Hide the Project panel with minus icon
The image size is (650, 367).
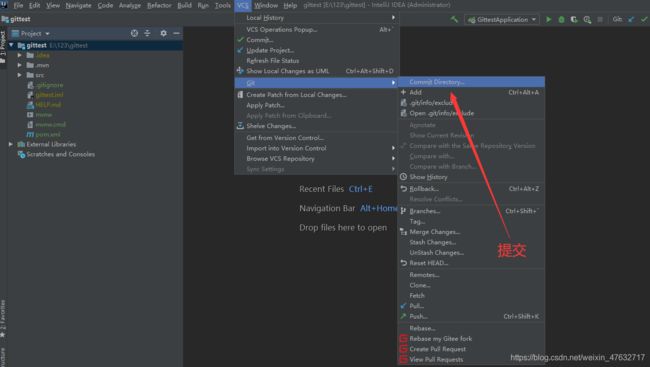(177, 33)
